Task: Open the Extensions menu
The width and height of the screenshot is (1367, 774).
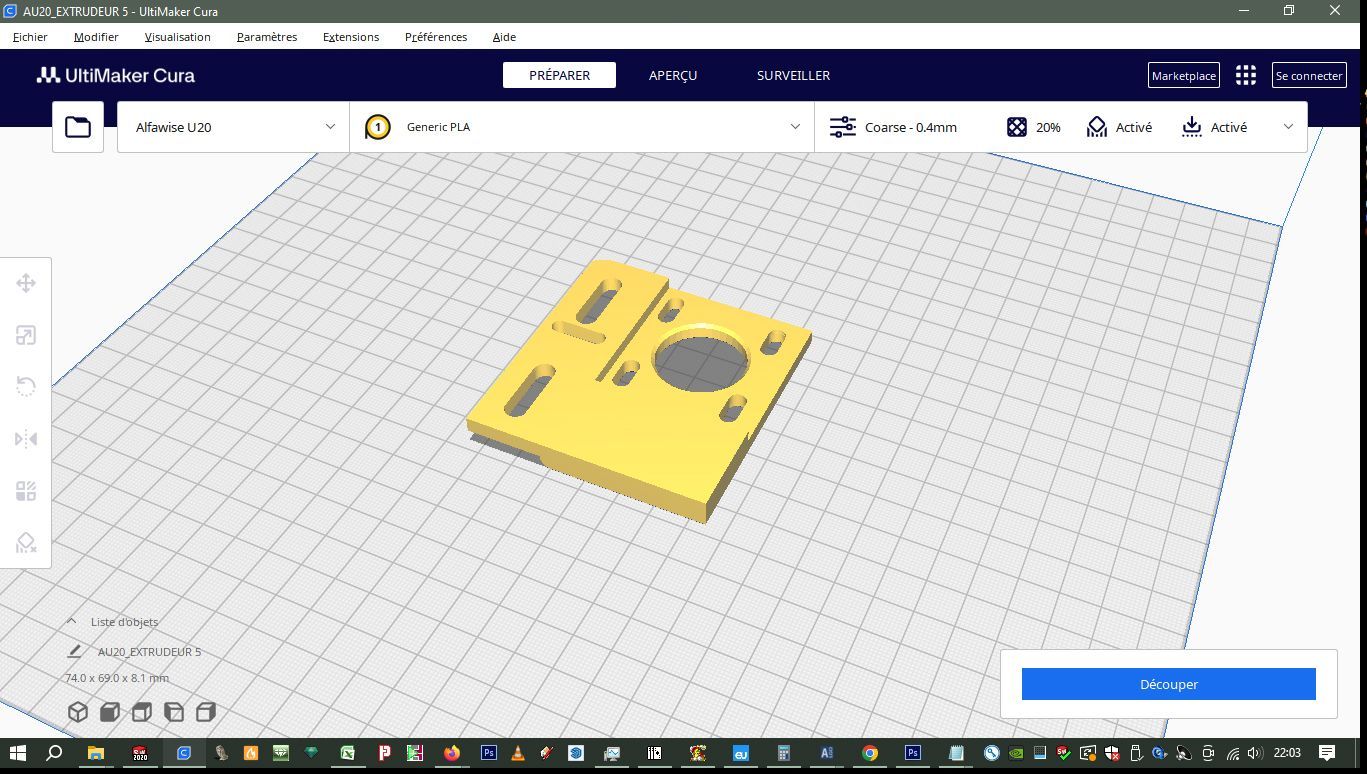Action: click(351, 37)
